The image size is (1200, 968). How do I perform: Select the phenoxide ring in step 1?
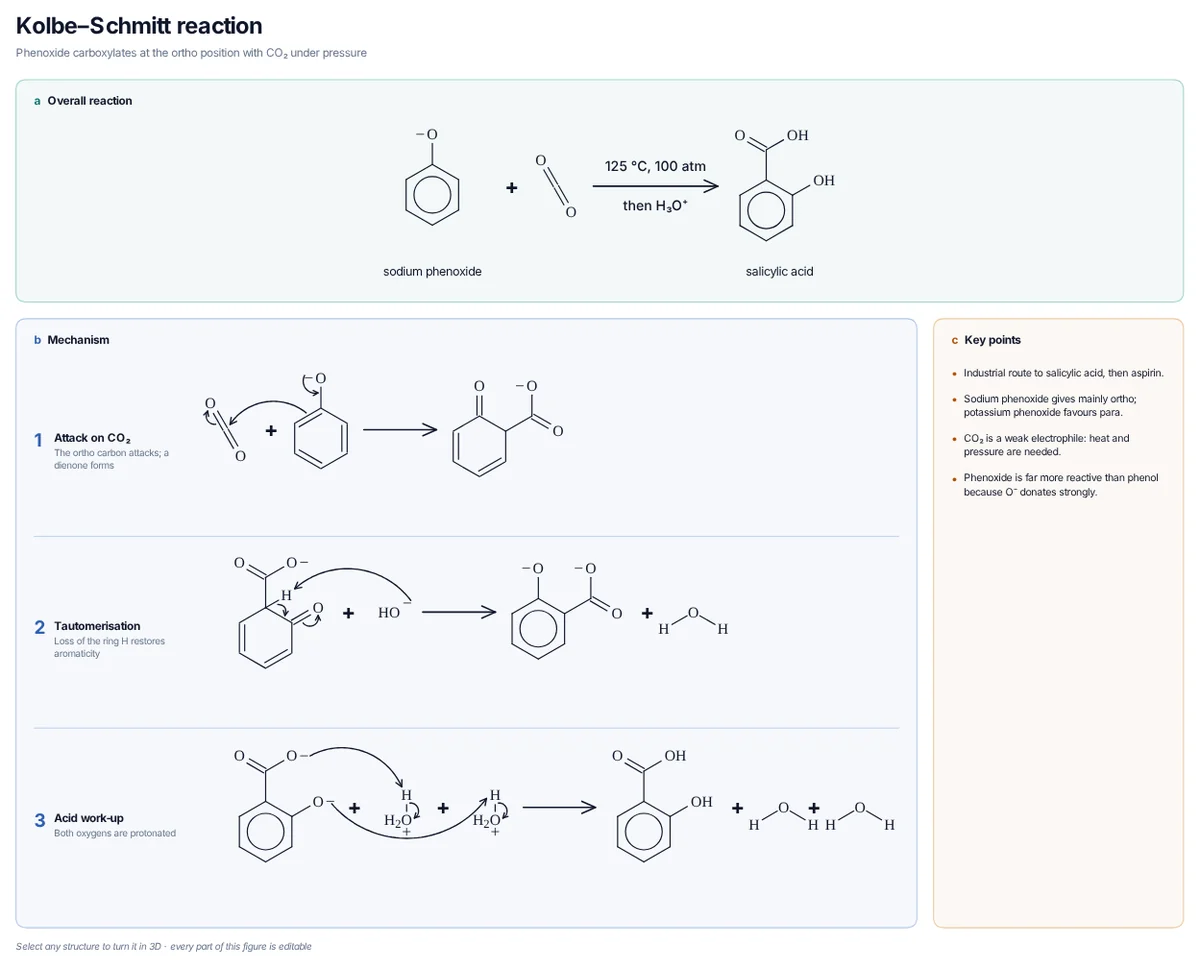coord(320,420)
